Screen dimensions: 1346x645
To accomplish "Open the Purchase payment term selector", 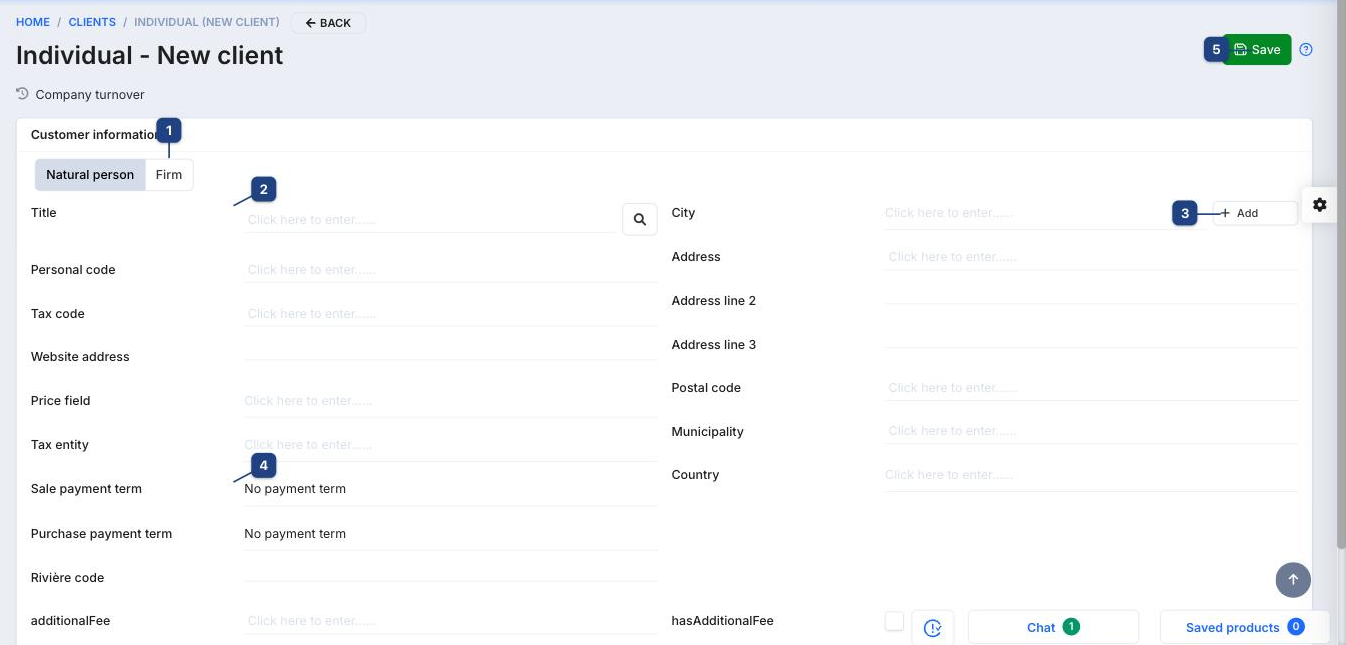I will (450, 534).
